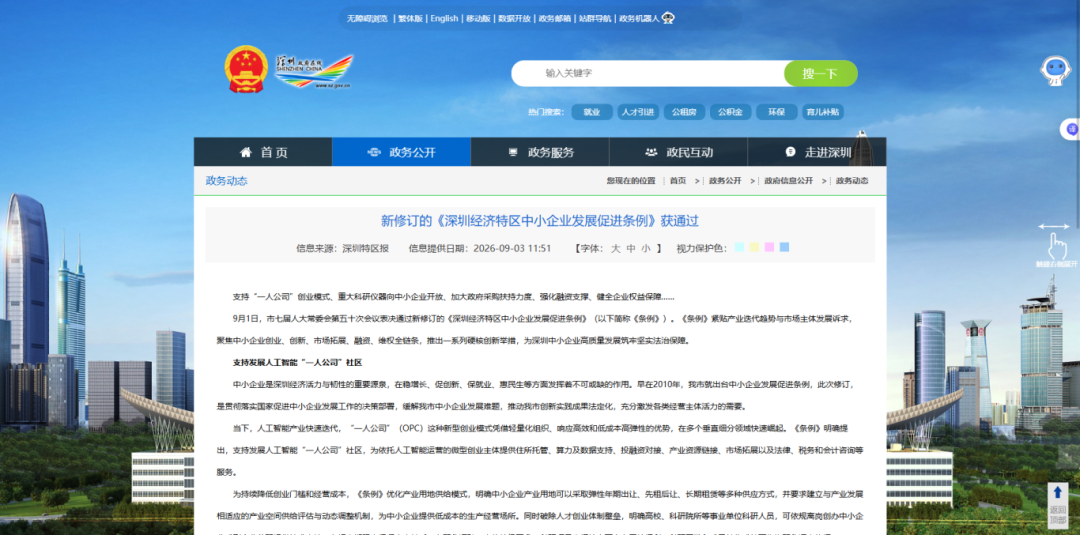Viewport: 1080px width, 535px height.
Task: Click the source text 信息来源：深圳特区报
Action: [x=342, y=249]
